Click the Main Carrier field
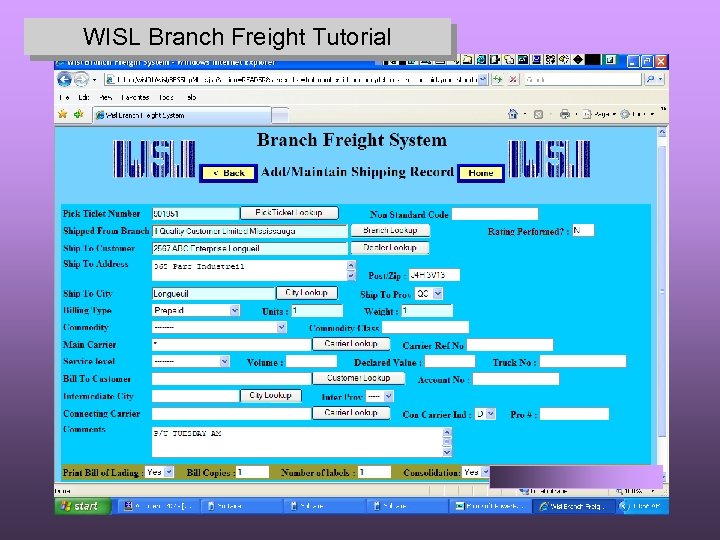The image size is (720, 540). pyautogui.click(x=231, y=344)
